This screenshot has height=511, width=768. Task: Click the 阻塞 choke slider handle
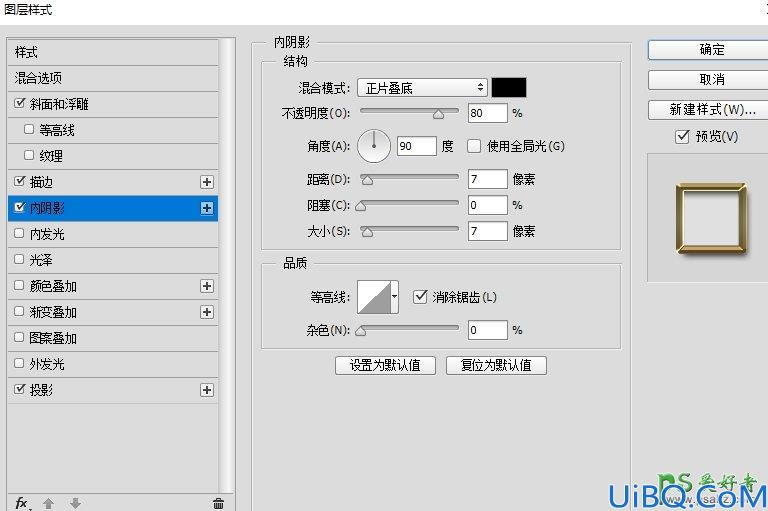(x=361, y=206)
